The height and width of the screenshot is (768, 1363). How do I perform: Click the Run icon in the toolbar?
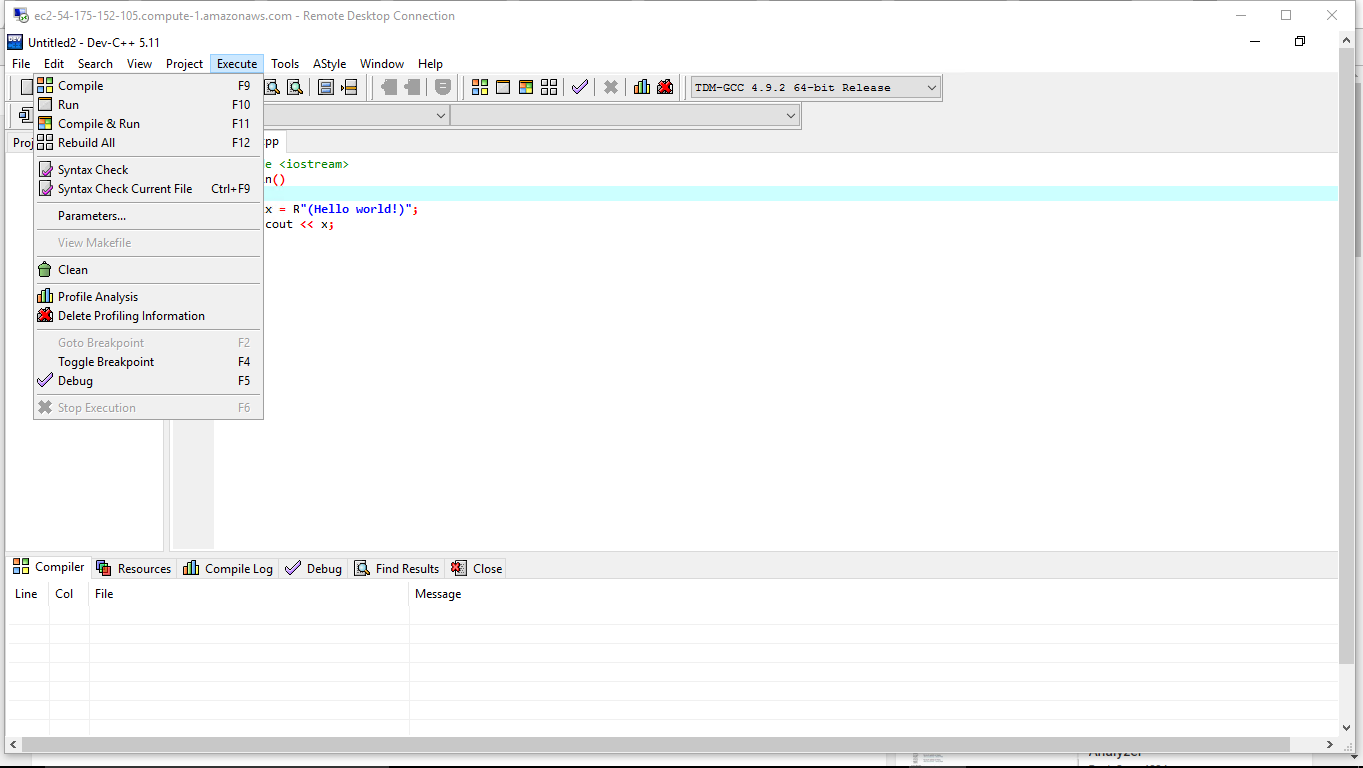(x=503, y=87)
